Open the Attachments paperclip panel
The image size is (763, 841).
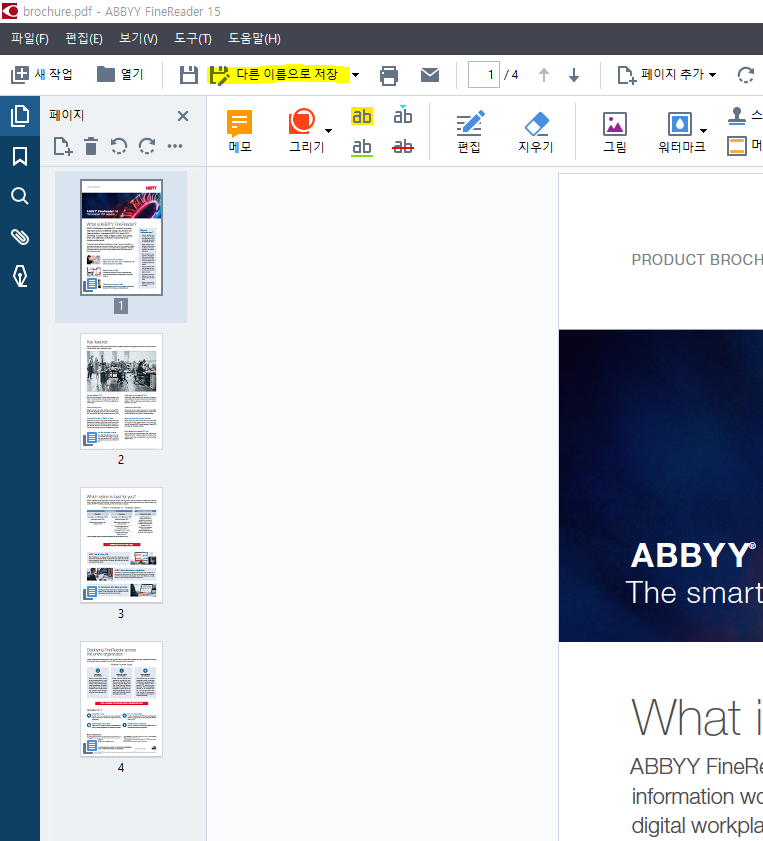tap(20, 237)
